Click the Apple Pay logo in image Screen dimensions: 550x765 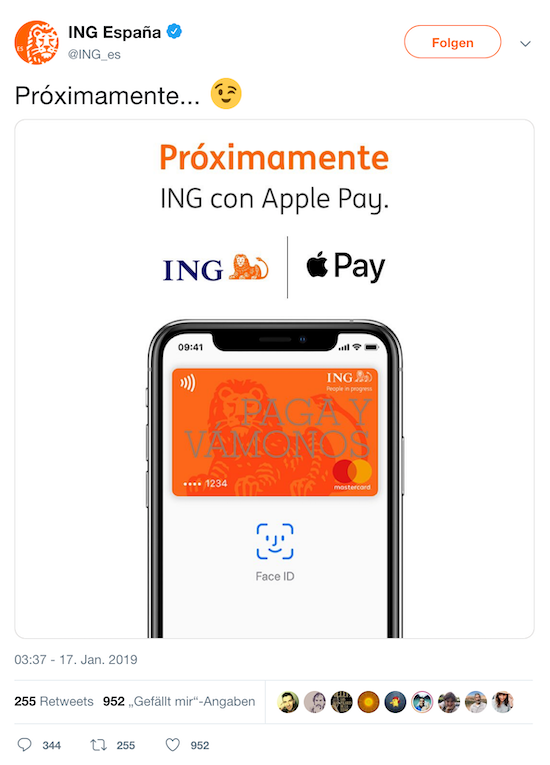(x=346, y=266)
